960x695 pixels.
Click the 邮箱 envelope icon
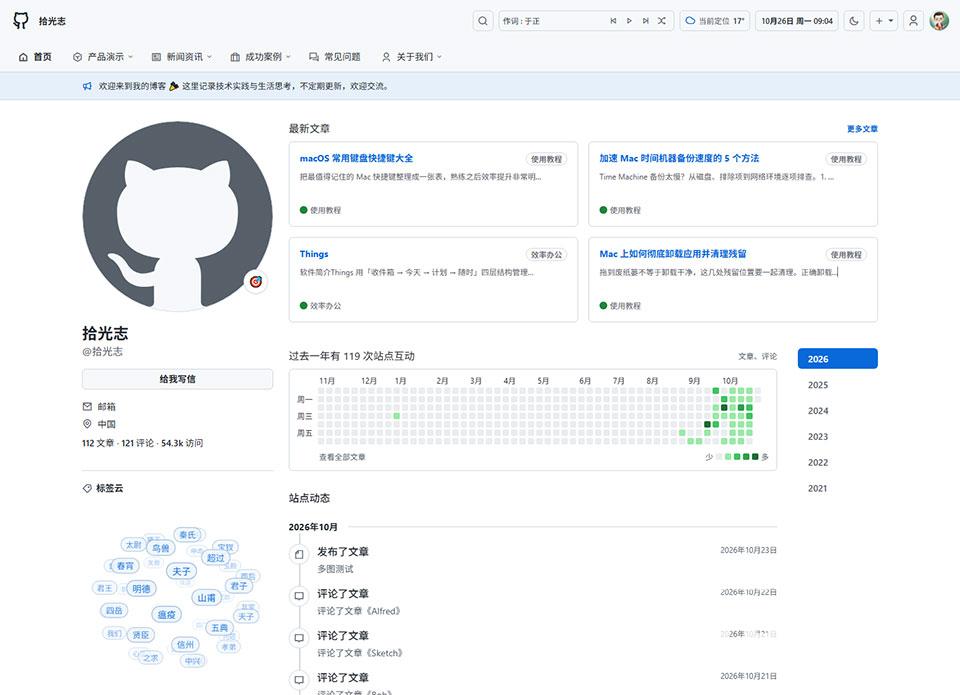click(87, 407)
